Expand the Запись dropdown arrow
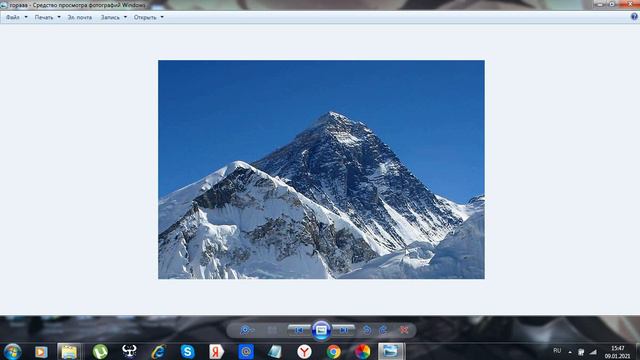 click(125, 17)
